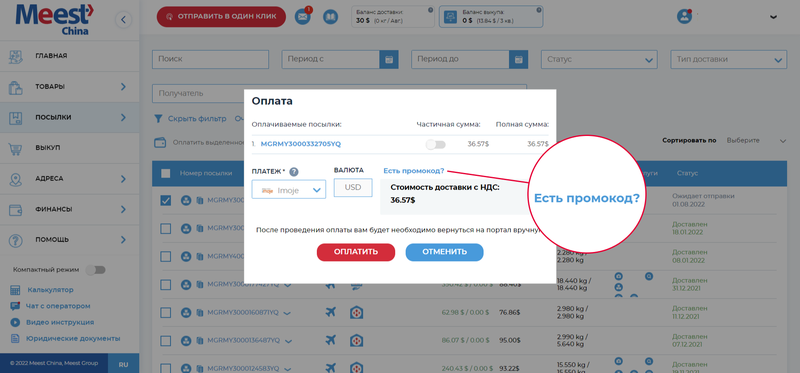
Task: Click airplane icon in MGRMY300016087IYQ row
Action: coord(331,312)
